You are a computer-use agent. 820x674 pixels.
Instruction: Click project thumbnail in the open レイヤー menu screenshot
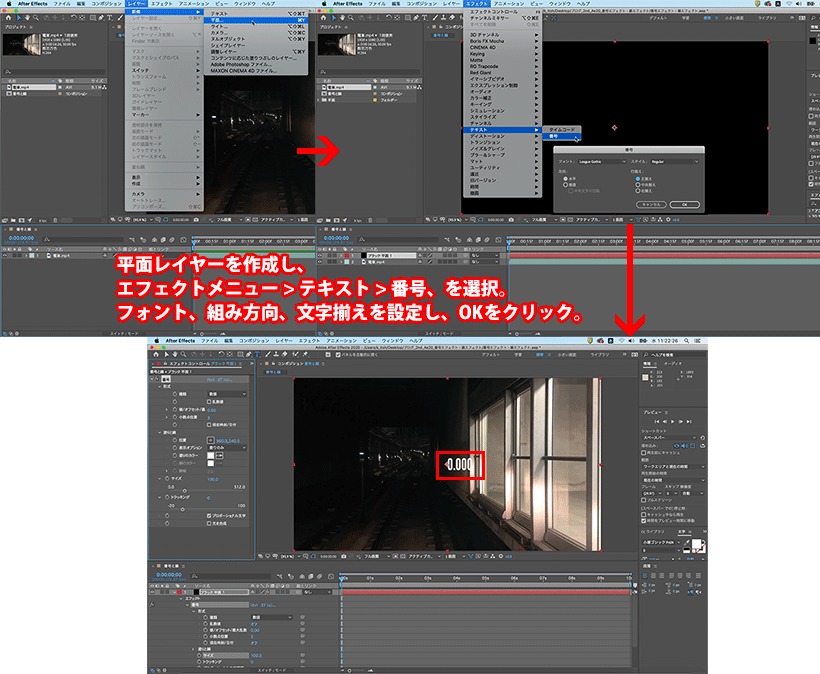(x=22, y=44)
